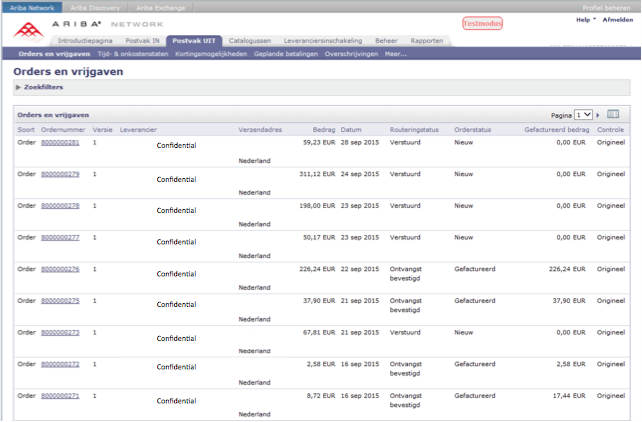Click the 28 sep 2015 date cell
The image size is (642, 422).
pyautogui.click(x=360, y=142)
